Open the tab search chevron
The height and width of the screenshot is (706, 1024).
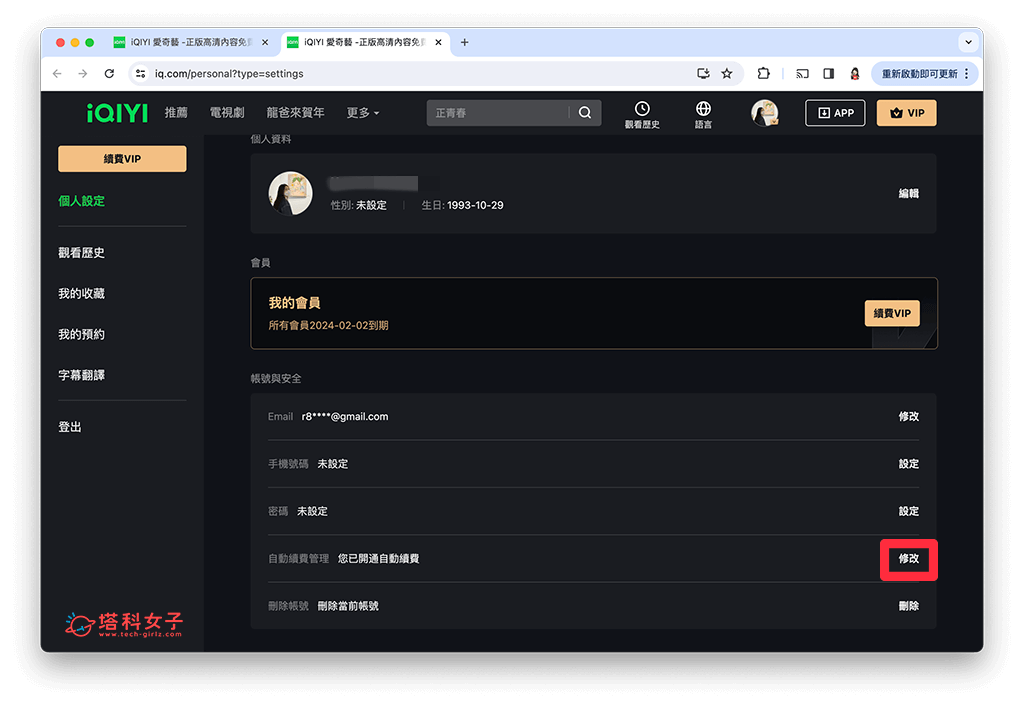click(x=966, y=42)
